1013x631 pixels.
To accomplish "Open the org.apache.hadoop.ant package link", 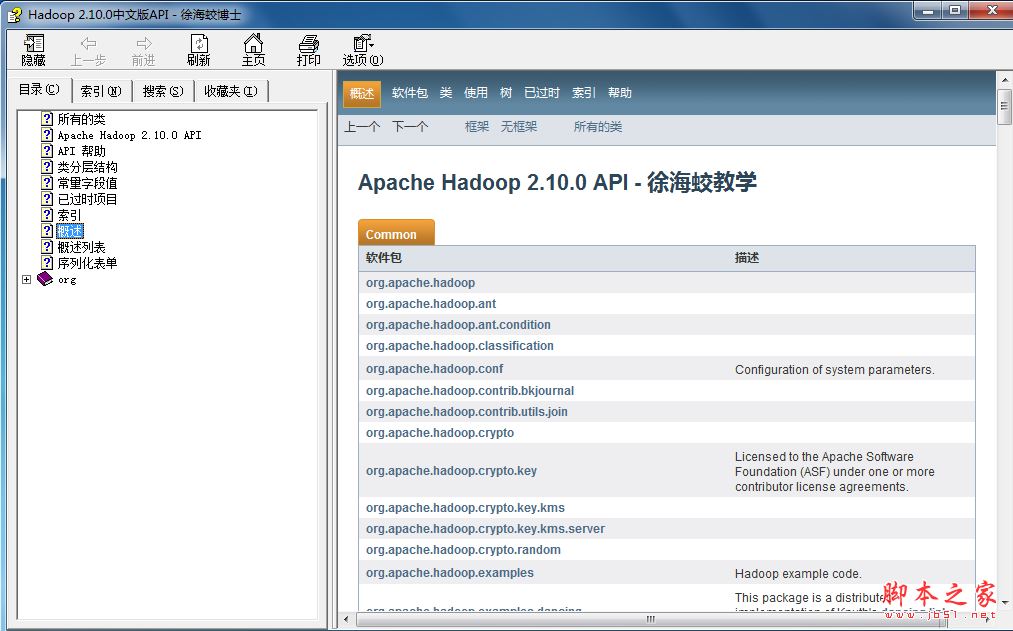I will pos(431,304).
